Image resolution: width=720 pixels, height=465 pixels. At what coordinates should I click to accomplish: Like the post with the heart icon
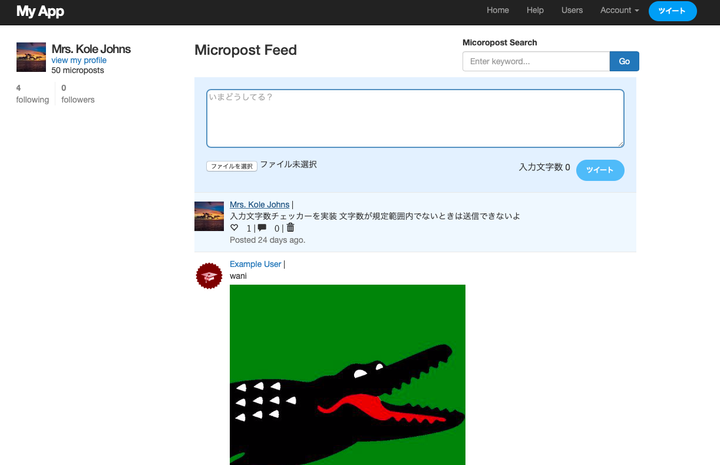pos(234,228)
